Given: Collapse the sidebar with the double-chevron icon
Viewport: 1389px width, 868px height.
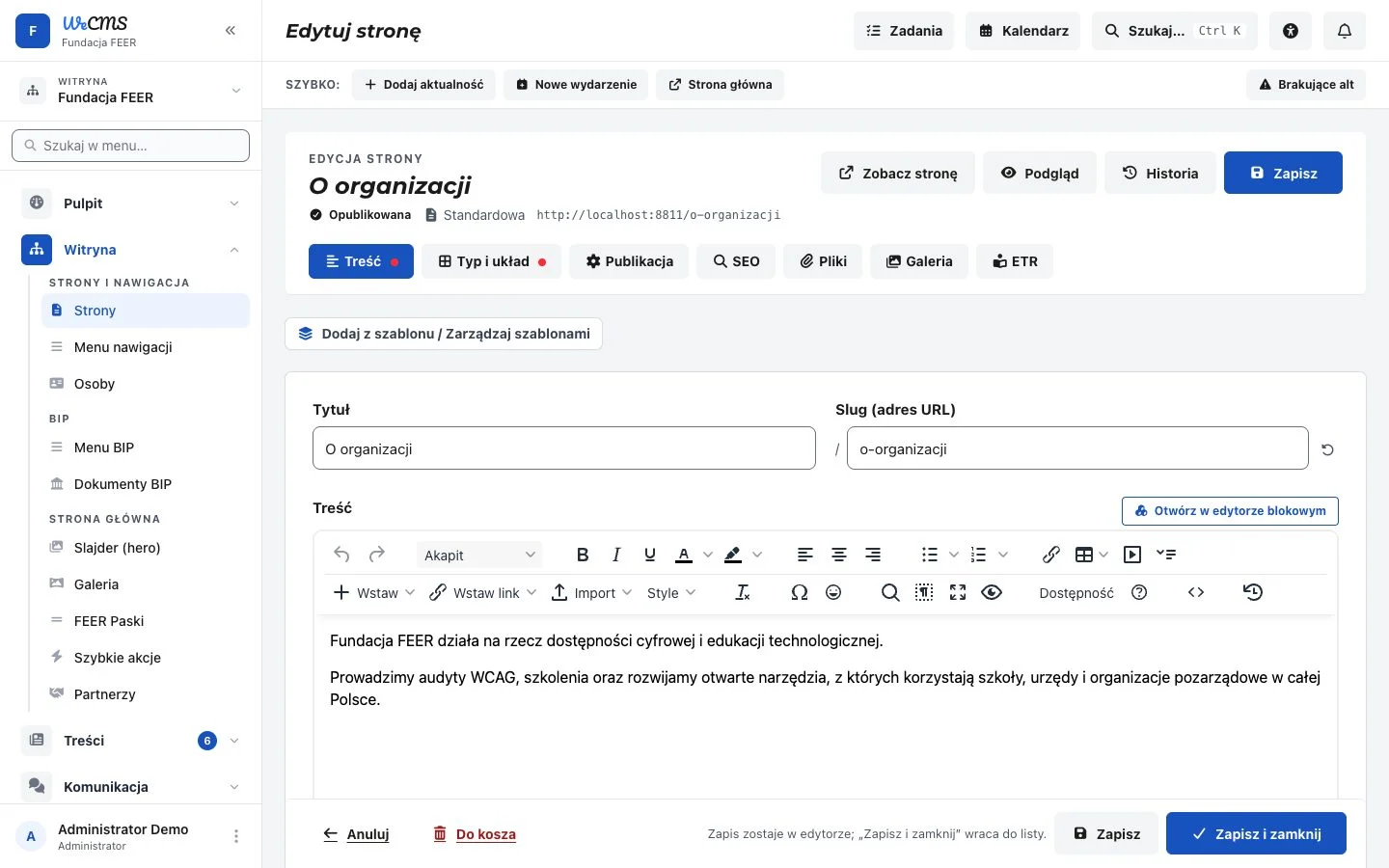Looking at the screenshot, I should (x=231, y=31).
